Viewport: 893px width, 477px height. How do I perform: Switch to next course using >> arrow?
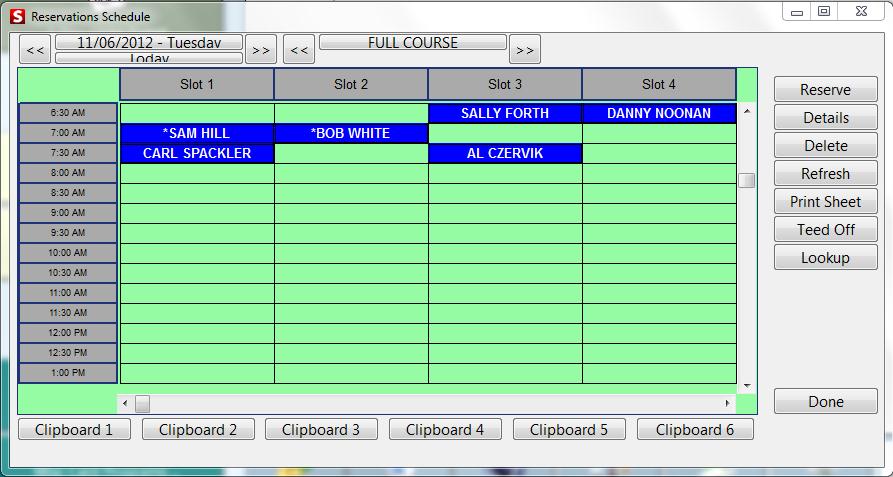525,49
